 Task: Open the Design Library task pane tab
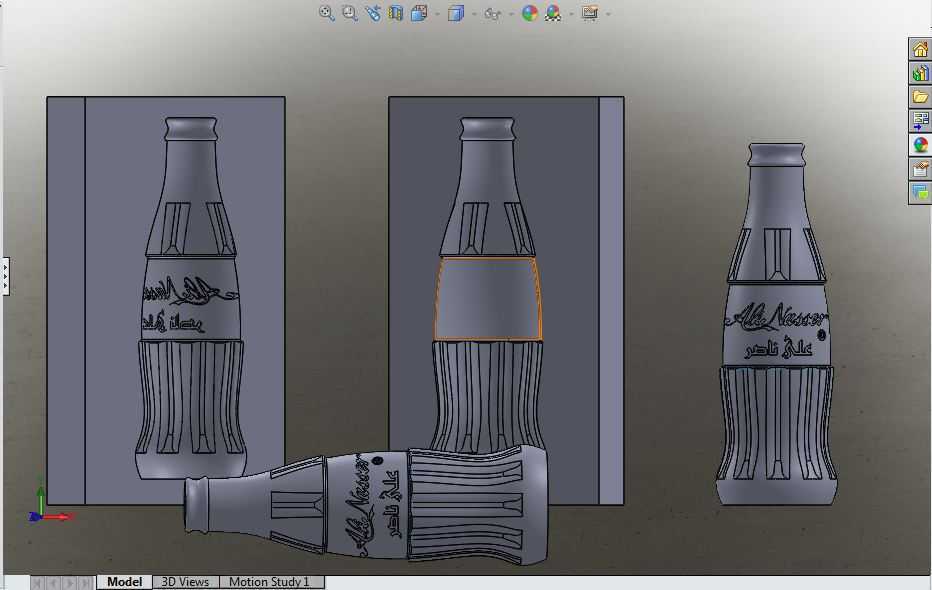[920, 72]
